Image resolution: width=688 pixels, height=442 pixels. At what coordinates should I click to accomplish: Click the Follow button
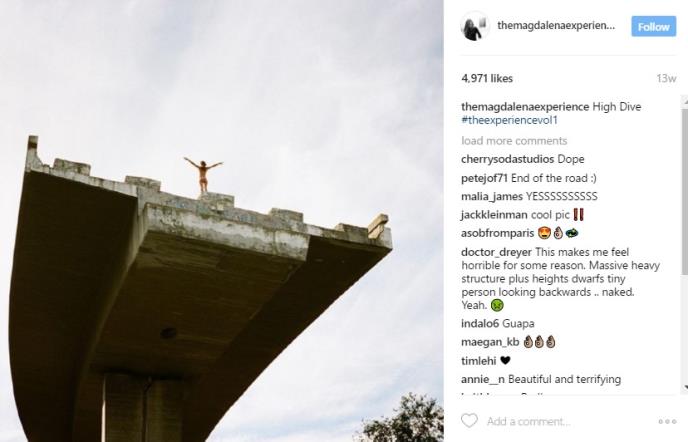coord(653,27)
